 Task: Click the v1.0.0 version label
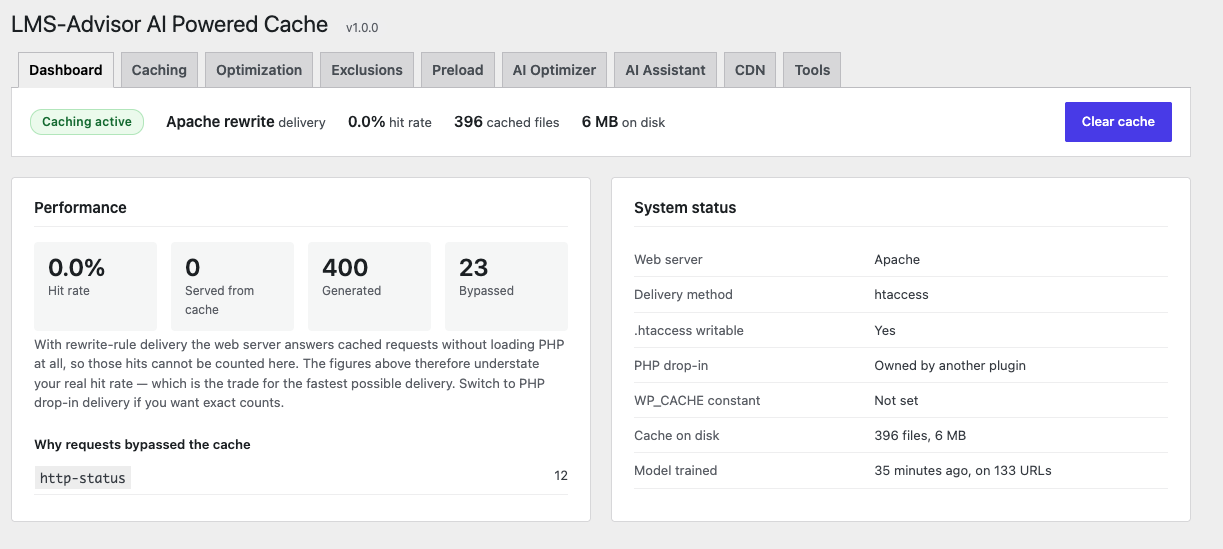click(362, 28)
